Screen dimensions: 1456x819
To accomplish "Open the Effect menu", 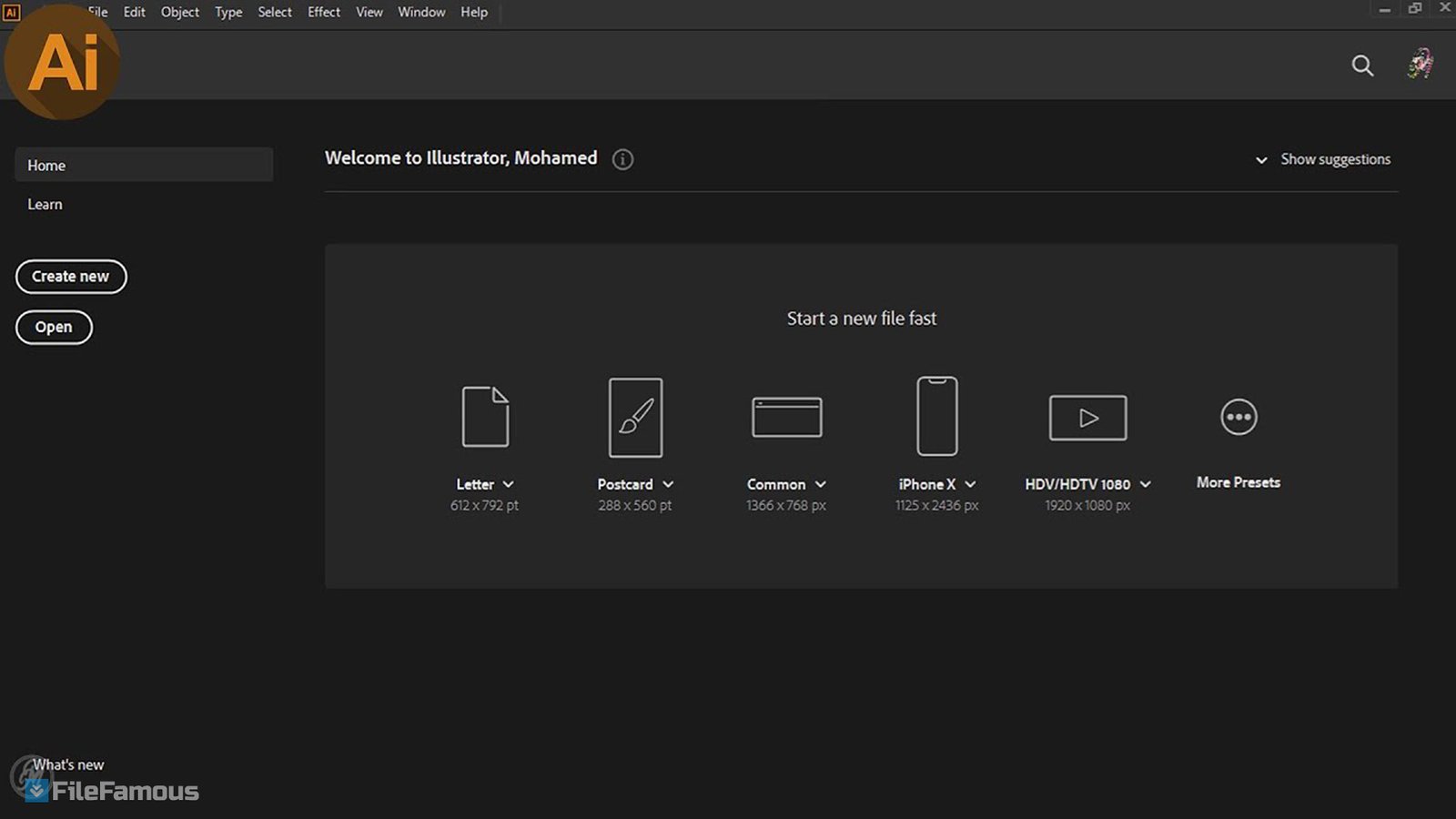I will point(324,12).
